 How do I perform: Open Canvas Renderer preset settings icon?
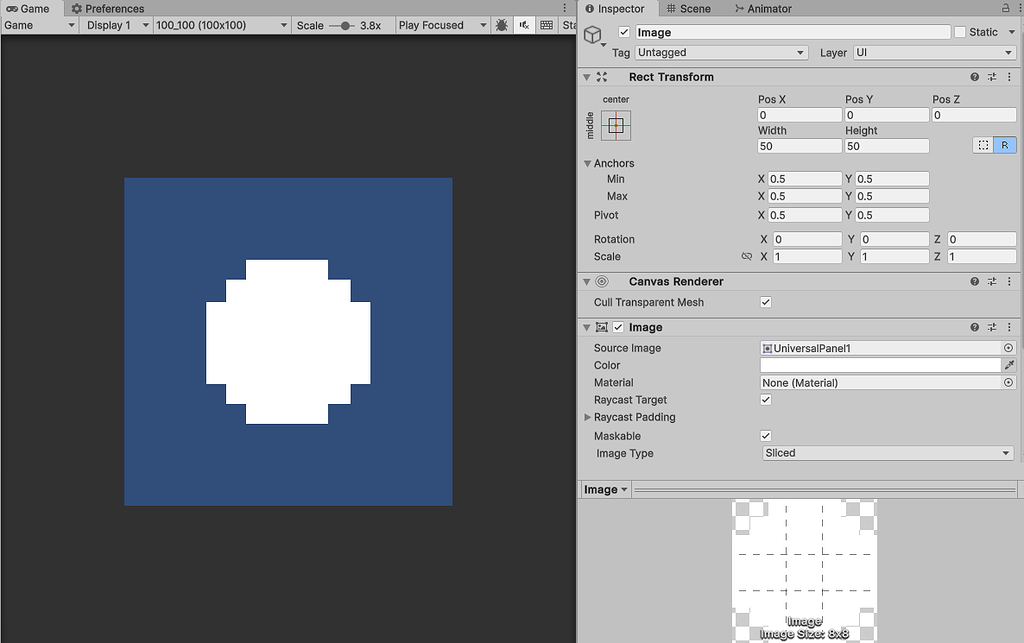tap(992, 282)
